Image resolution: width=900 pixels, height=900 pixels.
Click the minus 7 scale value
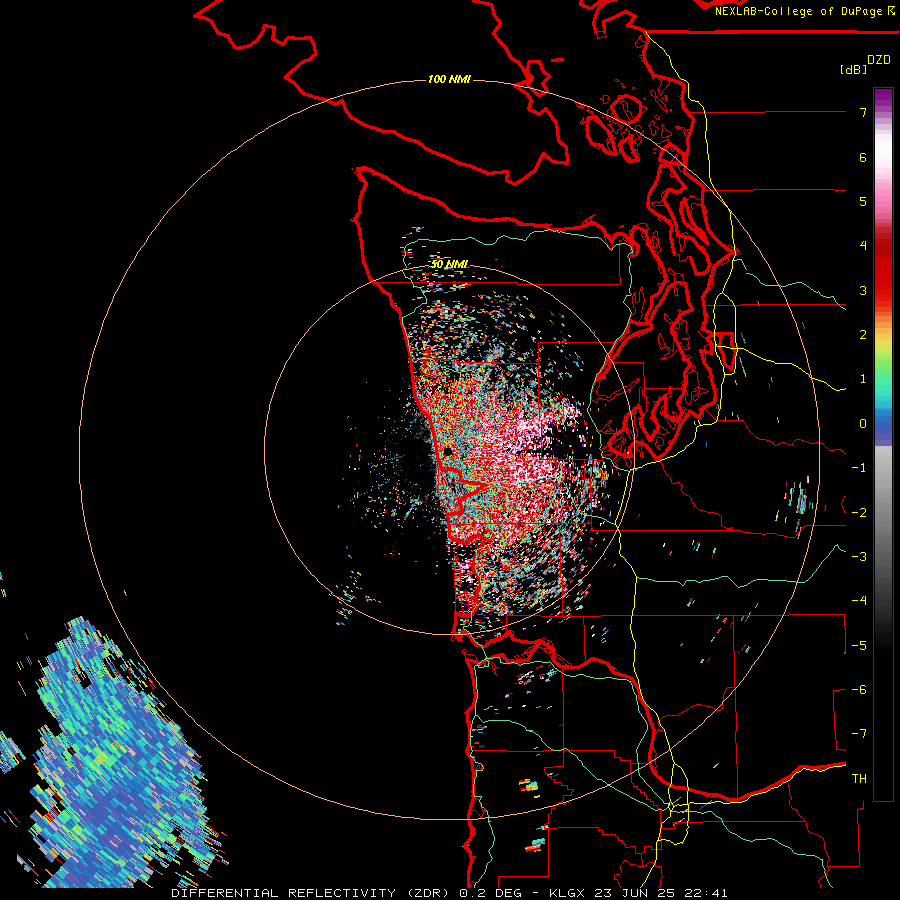[x=859, y=734]
